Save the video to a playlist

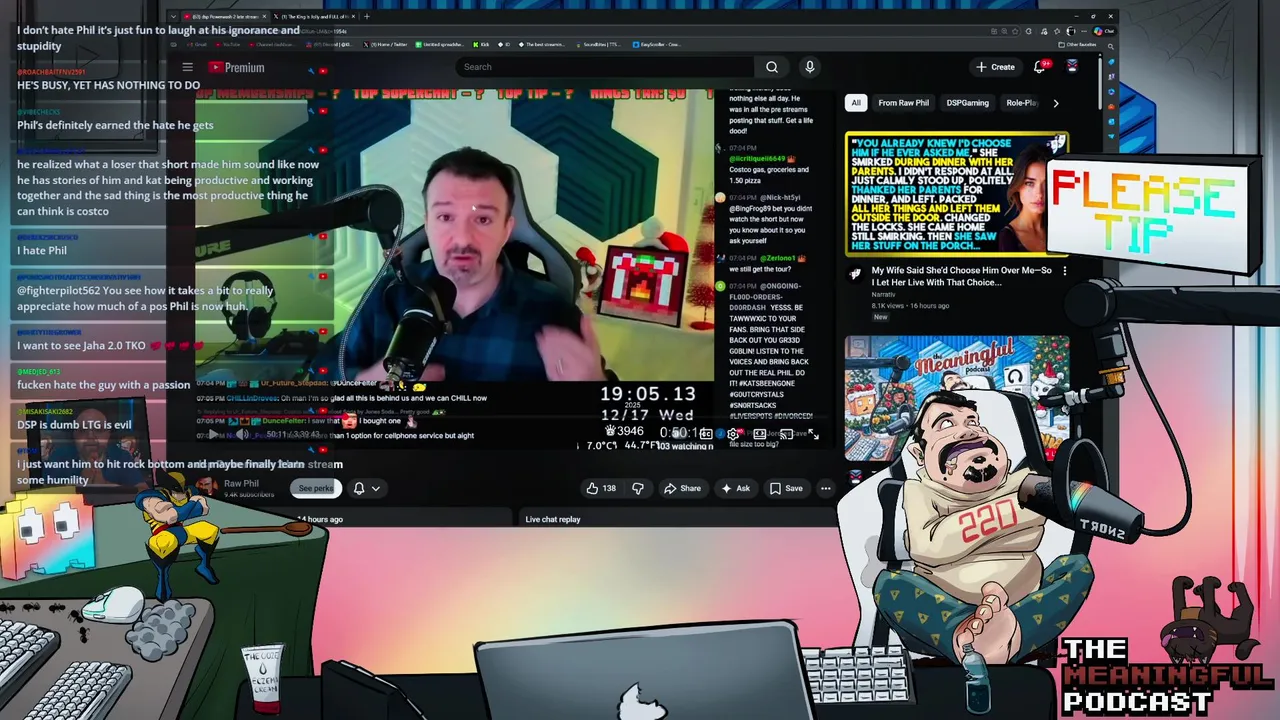(x=785, y=488)
